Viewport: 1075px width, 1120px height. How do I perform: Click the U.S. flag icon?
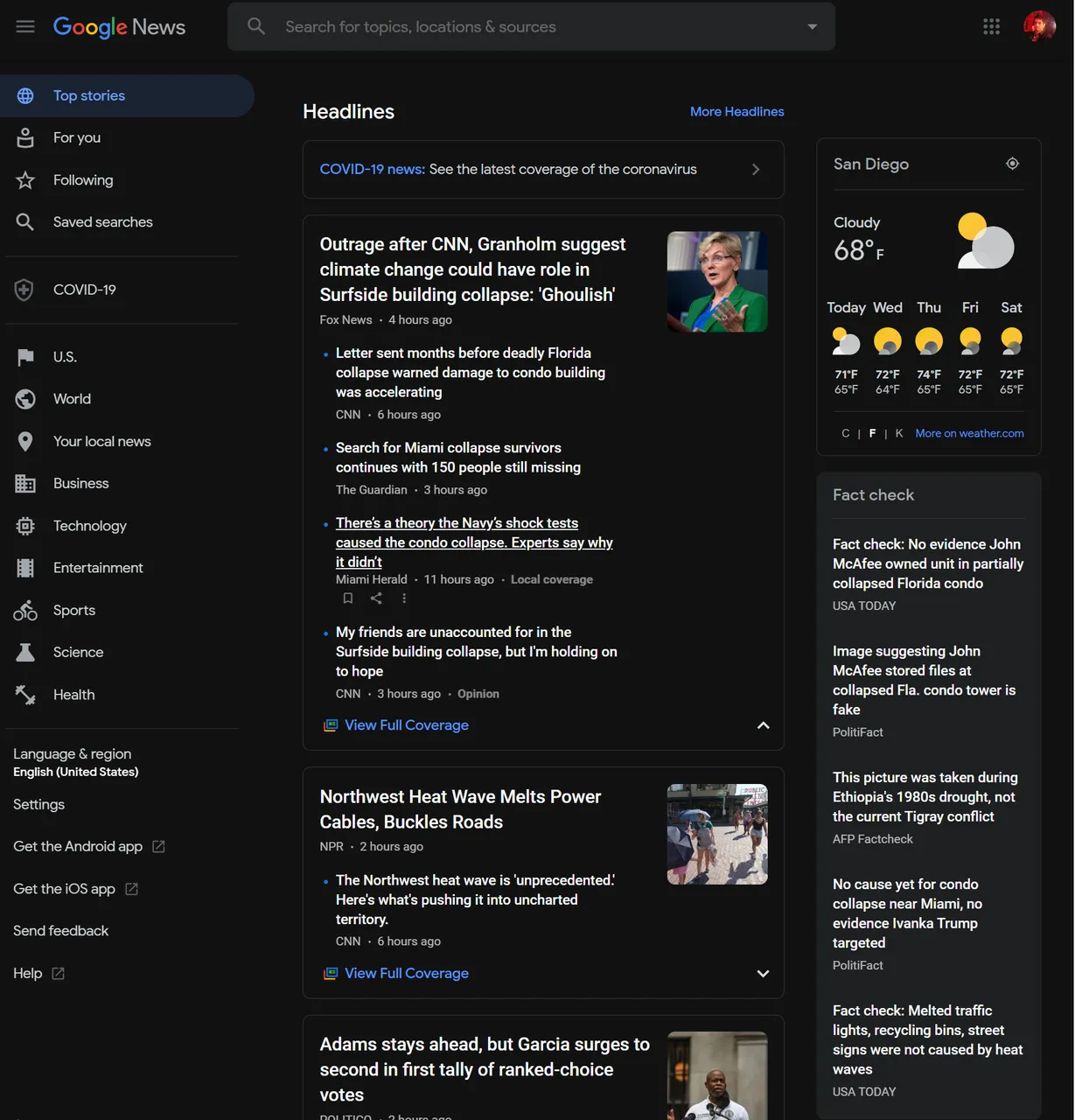coord(25,357)
